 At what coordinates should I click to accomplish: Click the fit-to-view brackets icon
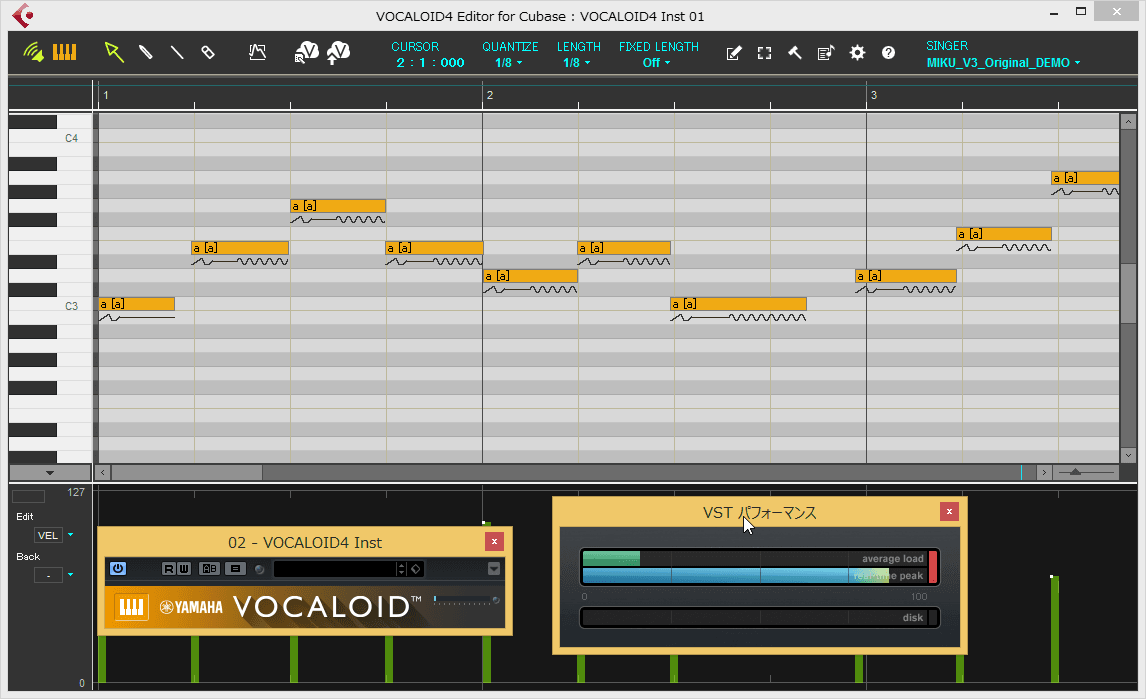(x=764, y=53)
